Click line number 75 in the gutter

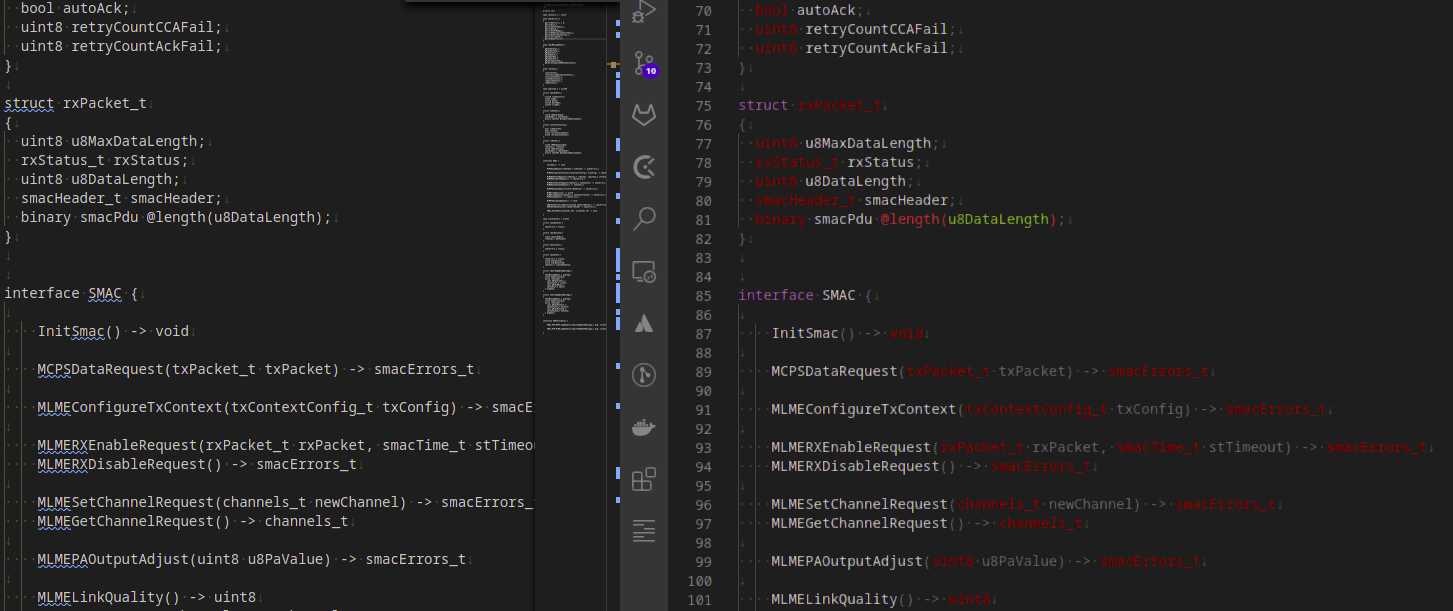[x=702, y=106]
